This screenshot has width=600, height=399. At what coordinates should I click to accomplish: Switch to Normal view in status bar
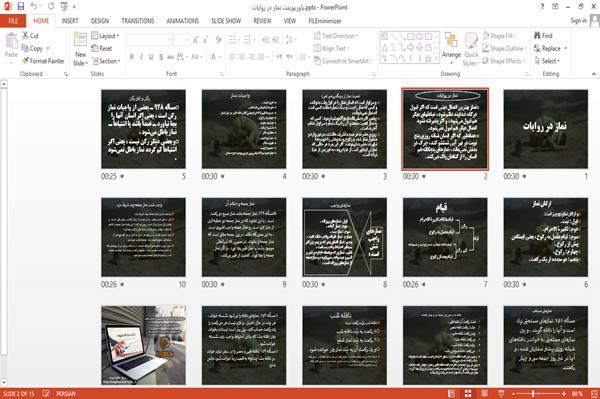tap(452, 394)
